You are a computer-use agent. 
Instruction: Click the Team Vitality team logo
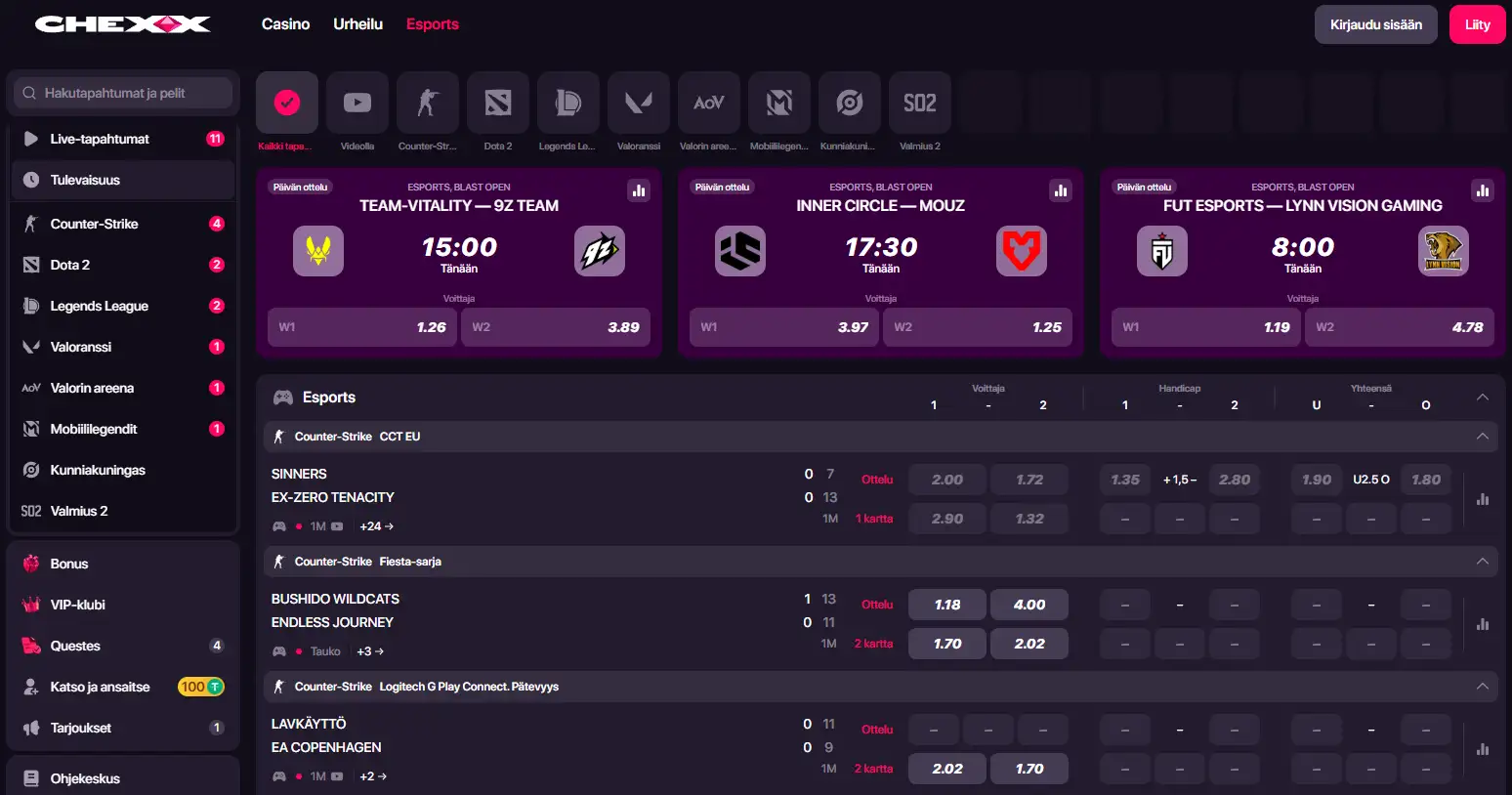tap(318, 251)
